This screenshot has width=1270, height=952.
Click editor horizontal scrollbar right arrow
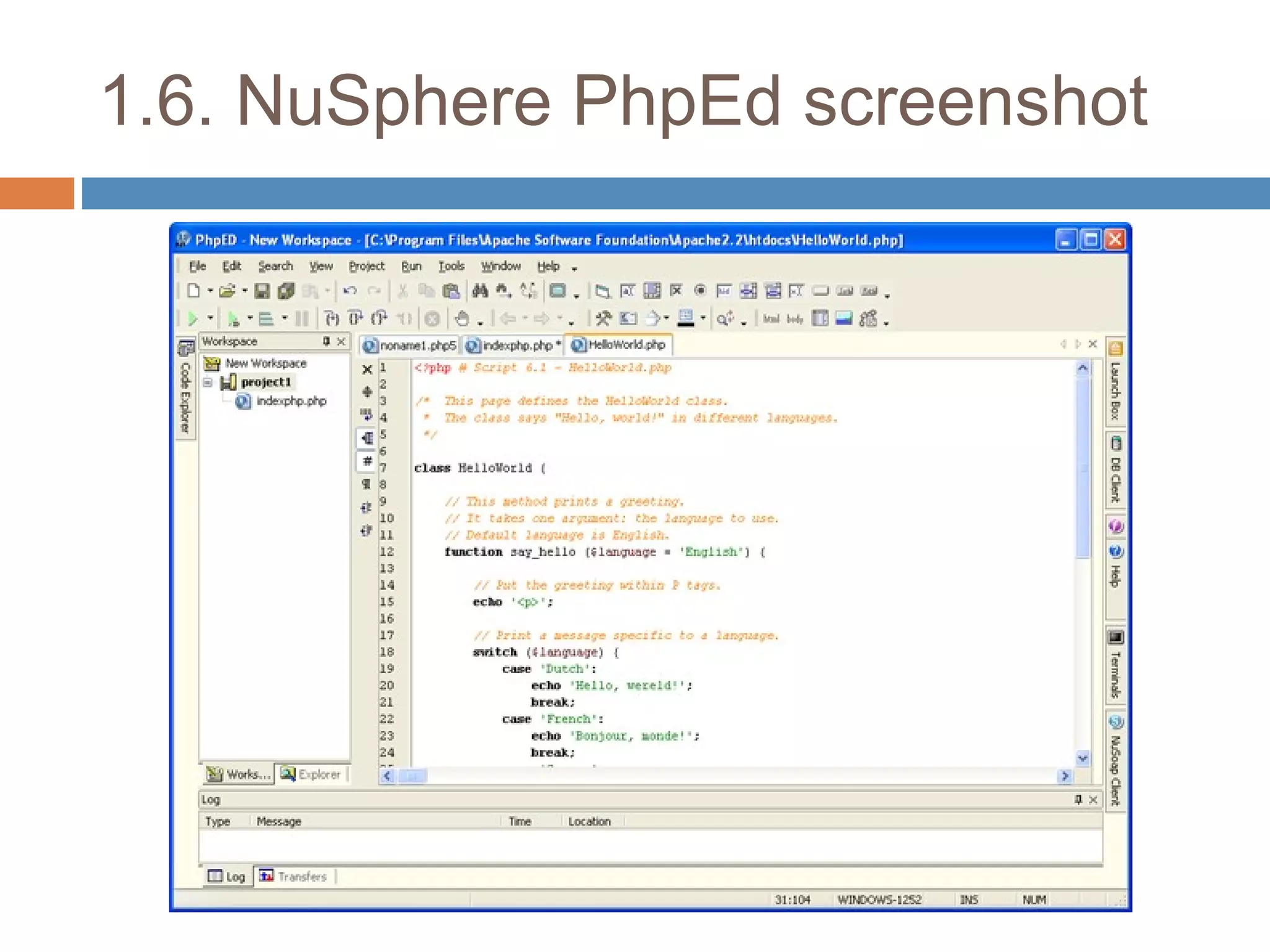(1065, 775)
